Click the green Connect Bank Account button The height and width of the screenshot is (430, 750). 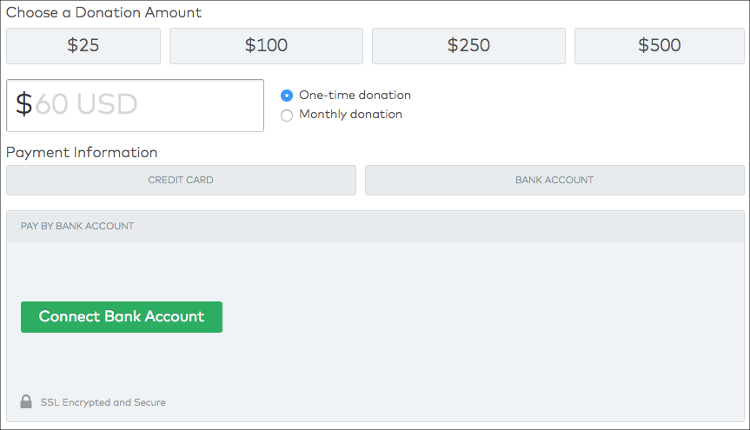(x=121, y=317)
